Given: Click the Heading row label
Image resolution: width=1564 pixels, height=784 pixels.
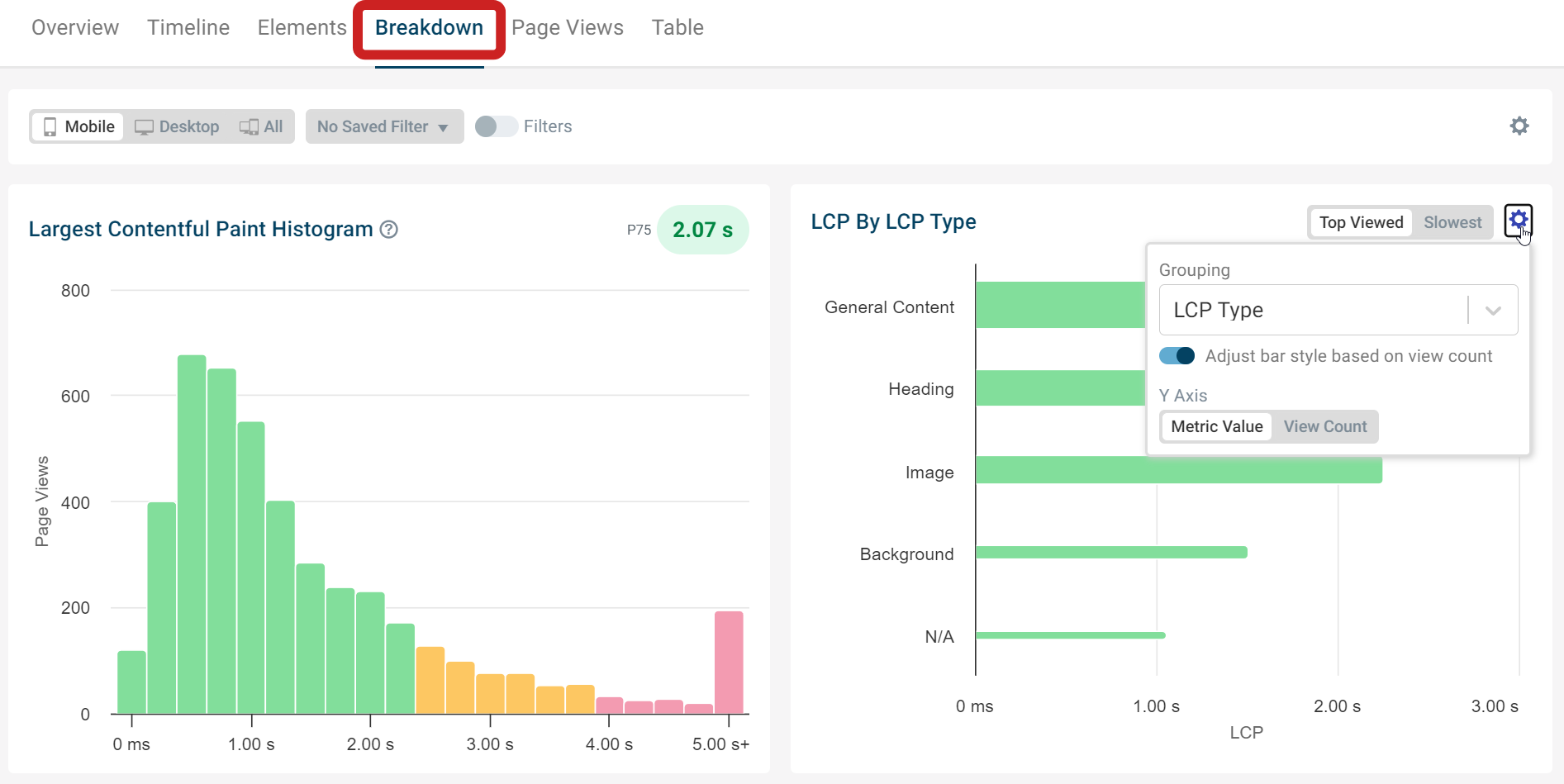Looking at the screenshot, I should (x=921, y=389).
